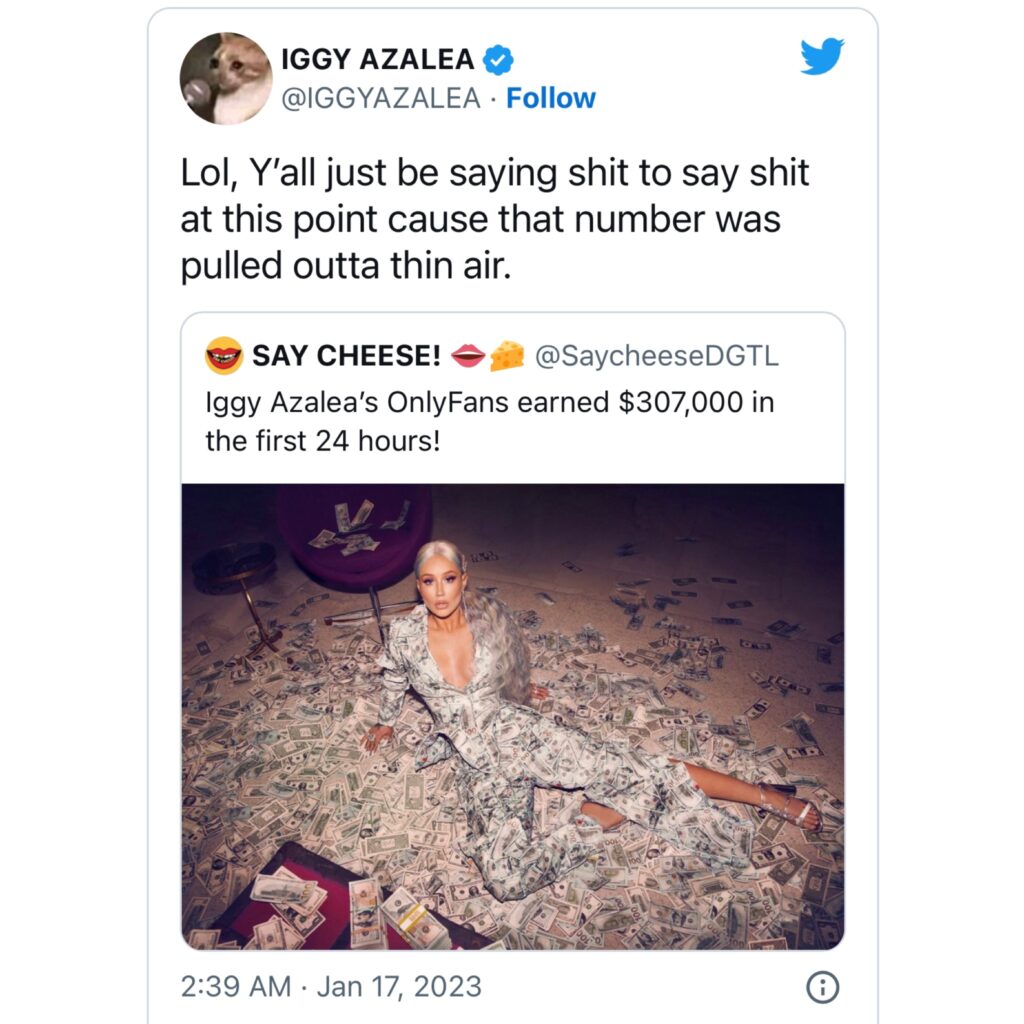Click the lips emoji in quoted tweet

468,356
